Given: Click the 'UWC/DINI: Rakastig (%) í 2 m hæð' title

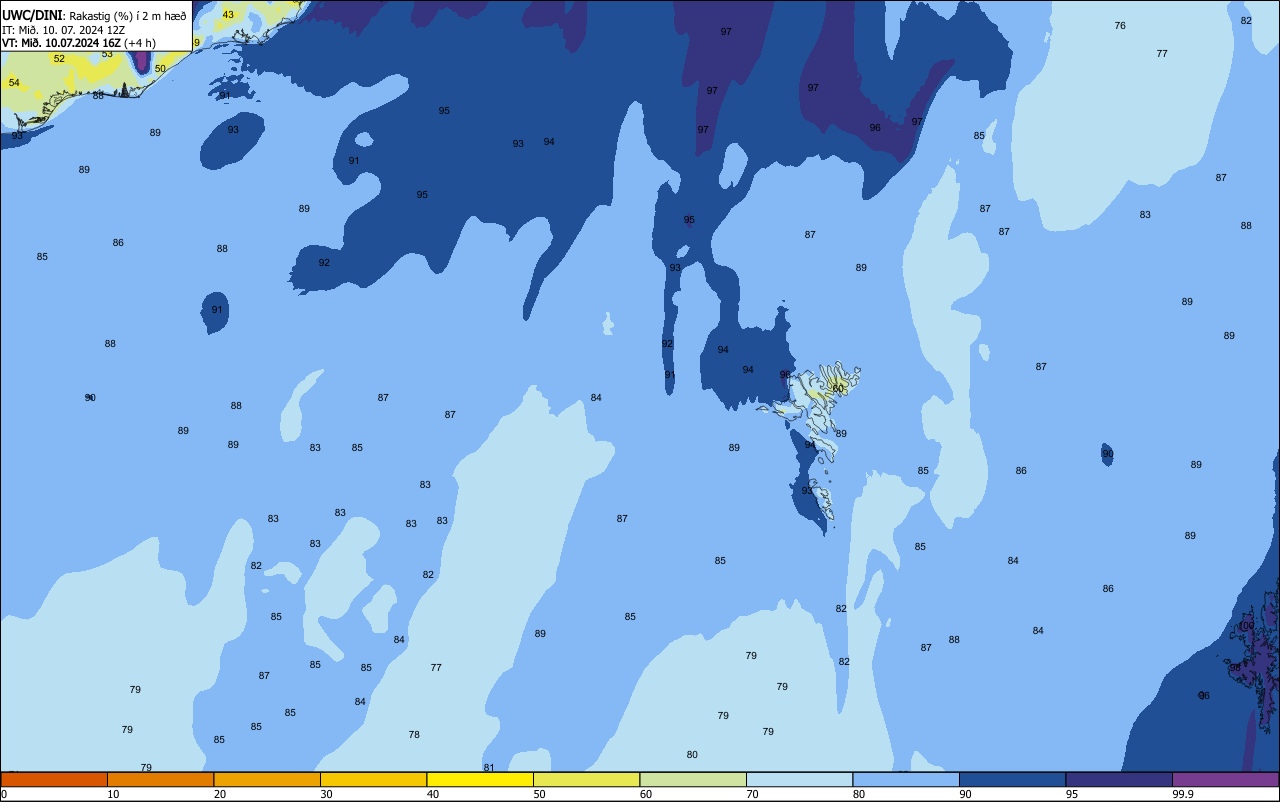Looking at the screenshot, I should point(94,16).
